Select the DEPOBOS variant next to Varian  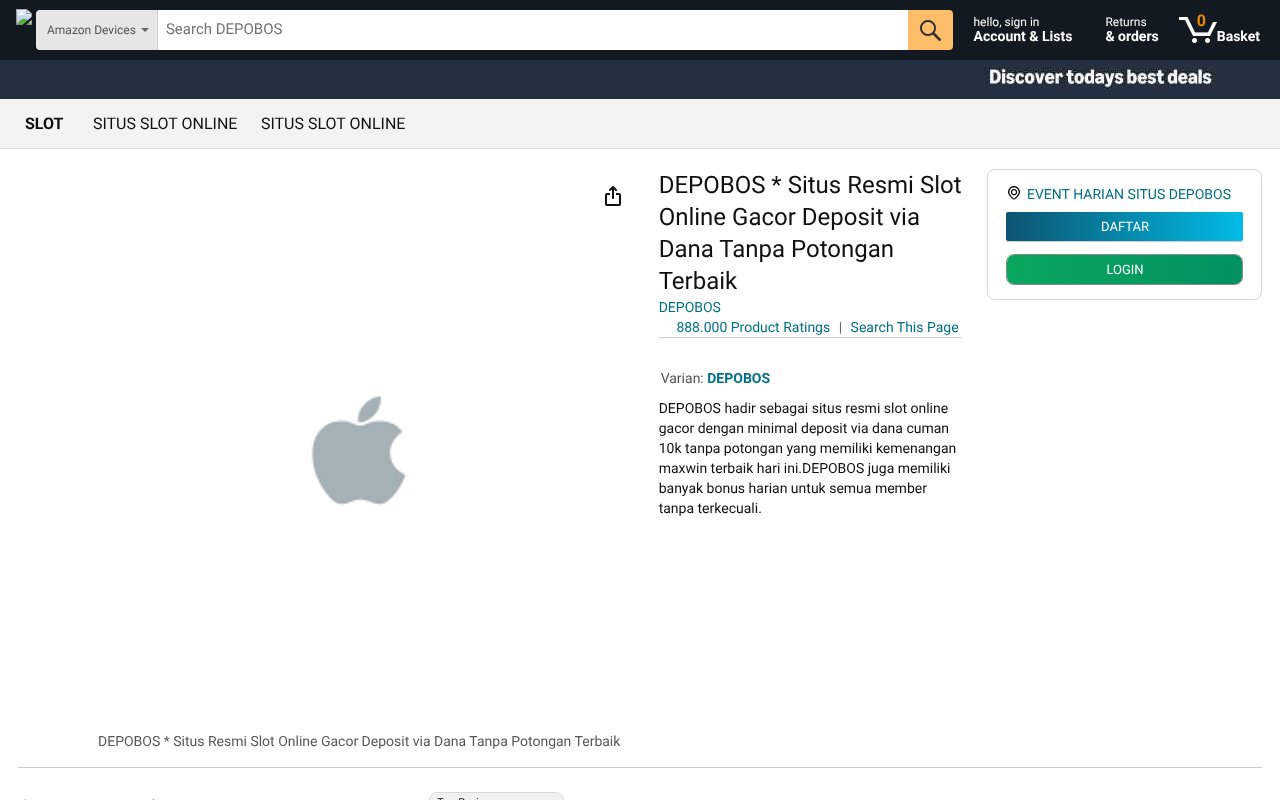[x=738, y=378]
